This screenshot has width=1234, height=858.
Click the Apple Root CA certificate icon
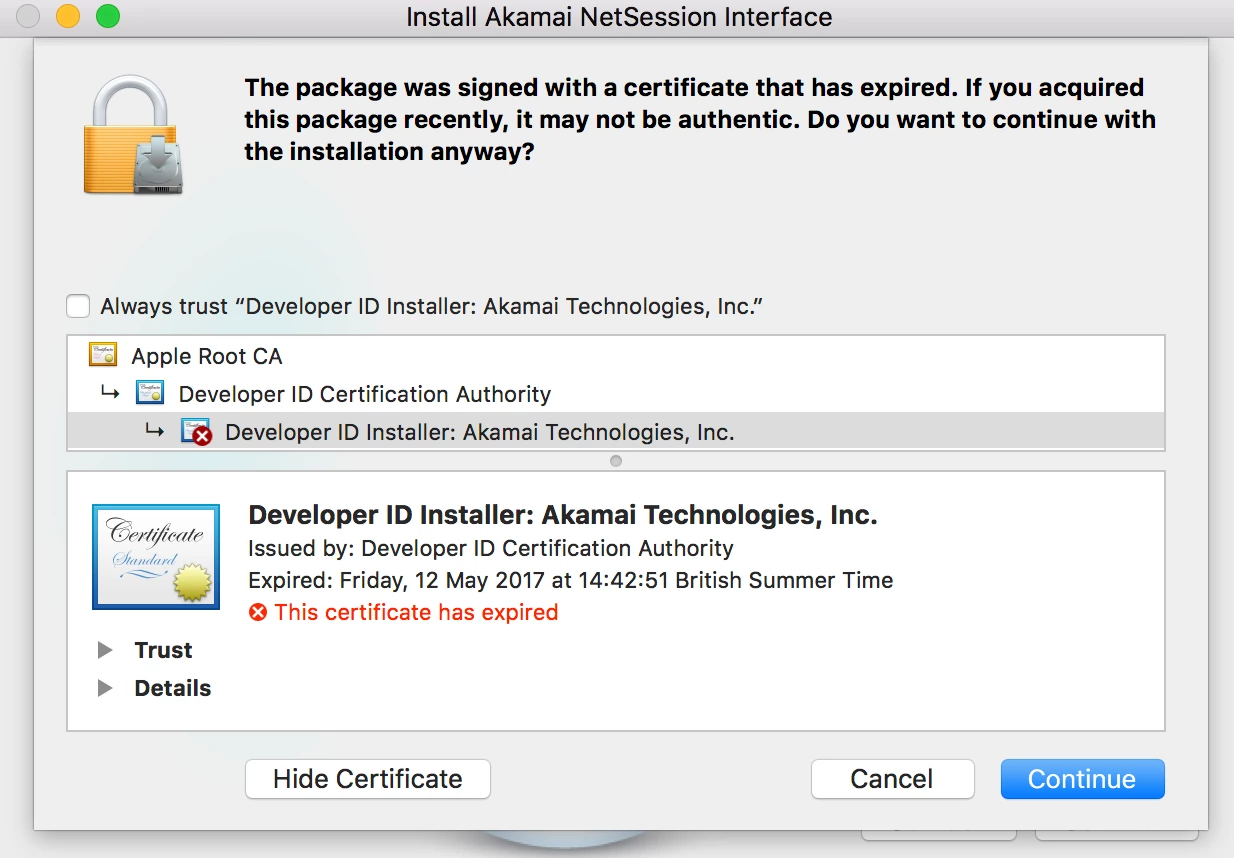103,355
